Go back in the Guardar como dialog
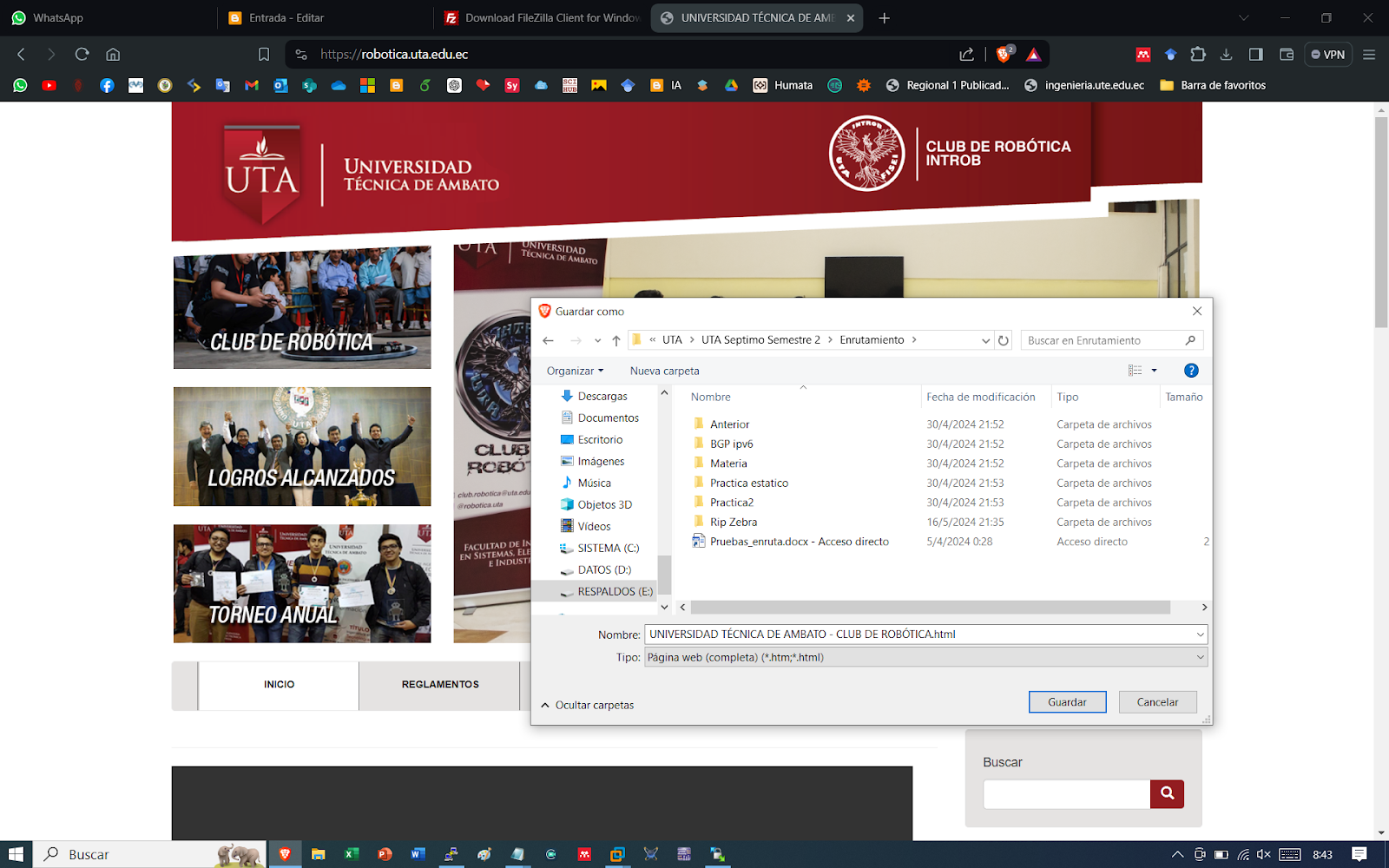 [x=548, y=340]
